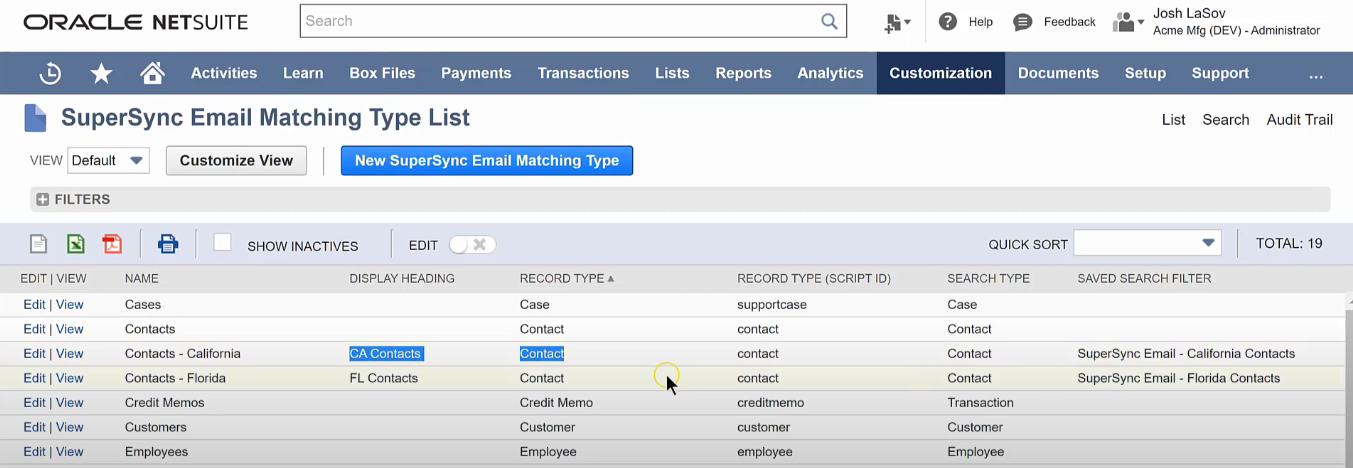This screenshot has width=1353, height=468.
Task: Click the supportcase script ID cell
Action: [772, 304]
